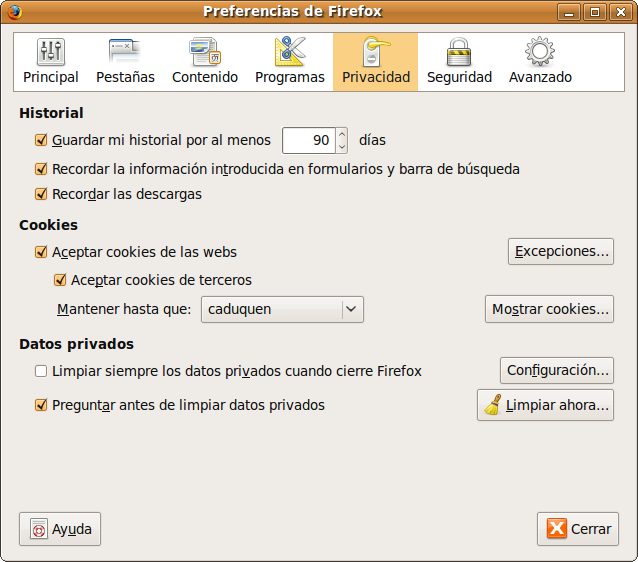The height and width of the screenshot is (562, 638).
Task: Switch to the Programas preferences icon
Action: click(x=289, y=52)
